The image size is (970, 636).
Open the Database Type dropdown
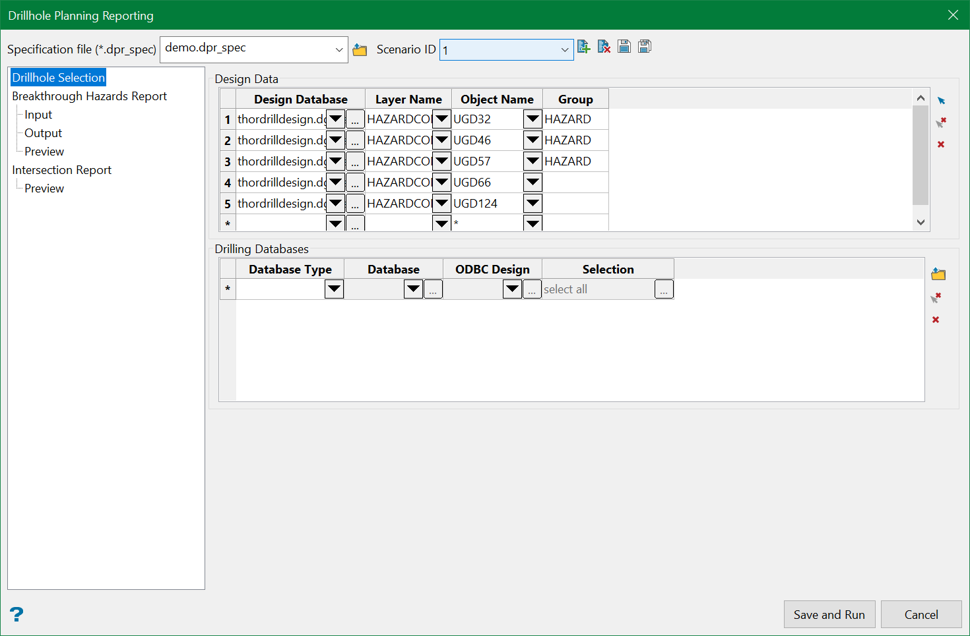[334, 289]
